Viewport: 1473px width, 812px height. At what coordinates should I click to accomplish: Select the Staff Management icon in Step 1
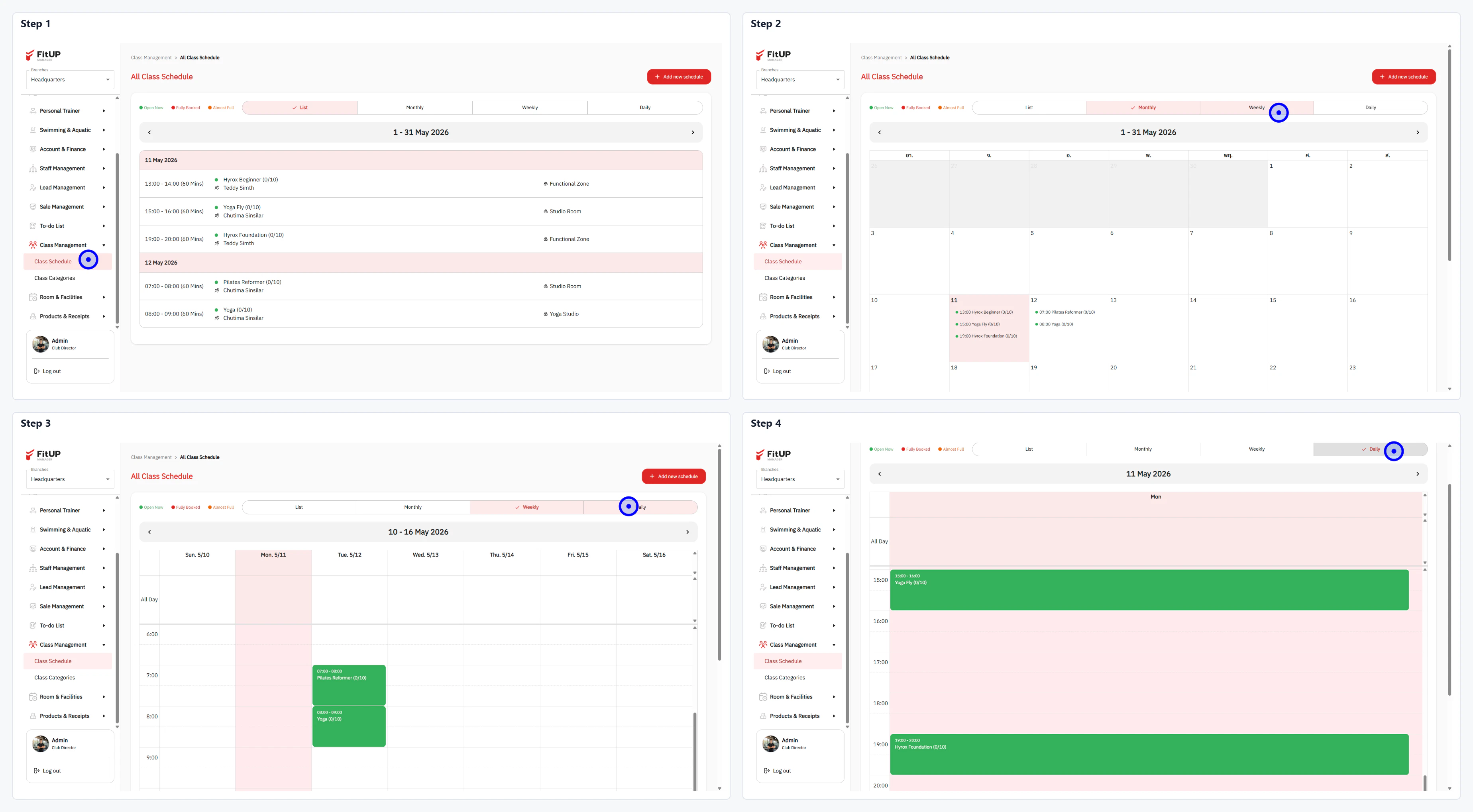(x=33, y=168)
